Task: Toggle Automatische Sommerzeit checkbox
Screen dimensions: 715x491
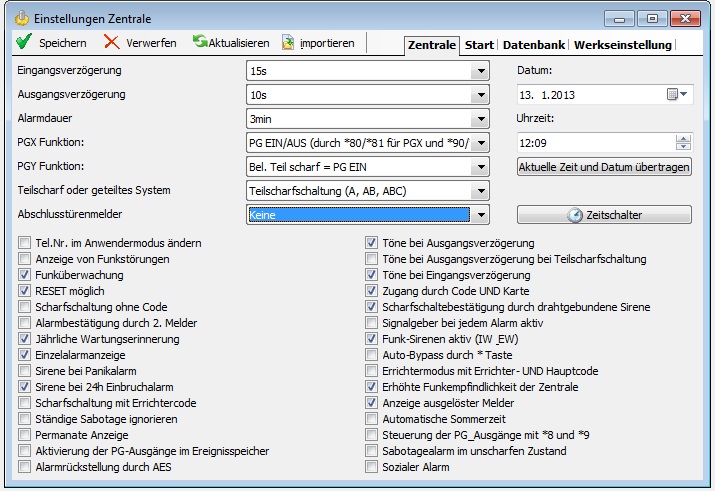Action: (372, 419)
